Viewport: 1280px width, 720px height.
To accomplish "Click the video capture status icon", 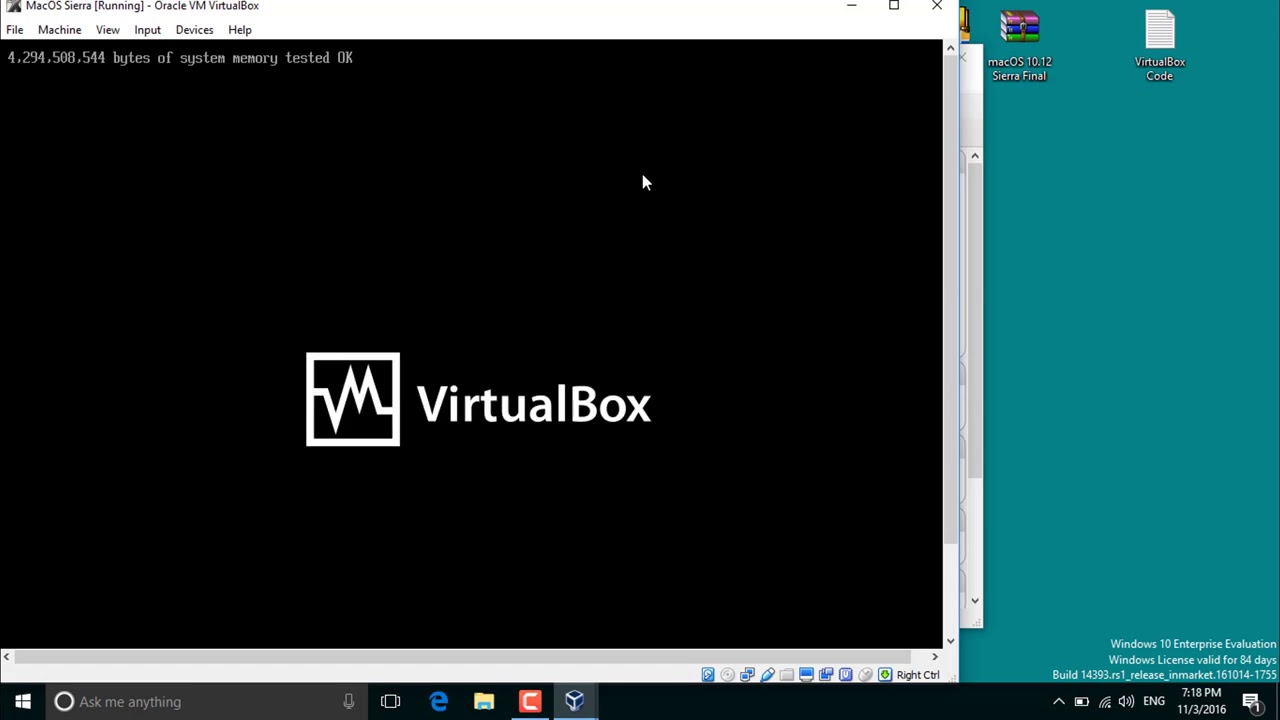I will tap(826, 675).
